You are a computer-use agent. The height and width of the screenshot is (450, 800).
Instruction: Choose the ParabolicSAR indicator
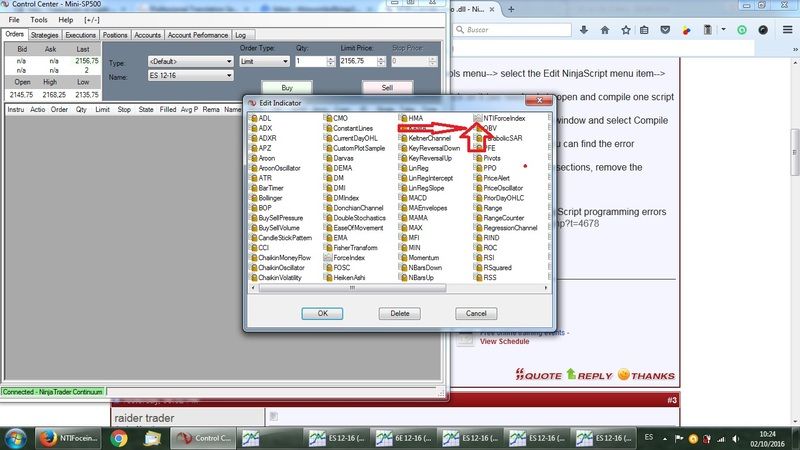coord(504,138)
